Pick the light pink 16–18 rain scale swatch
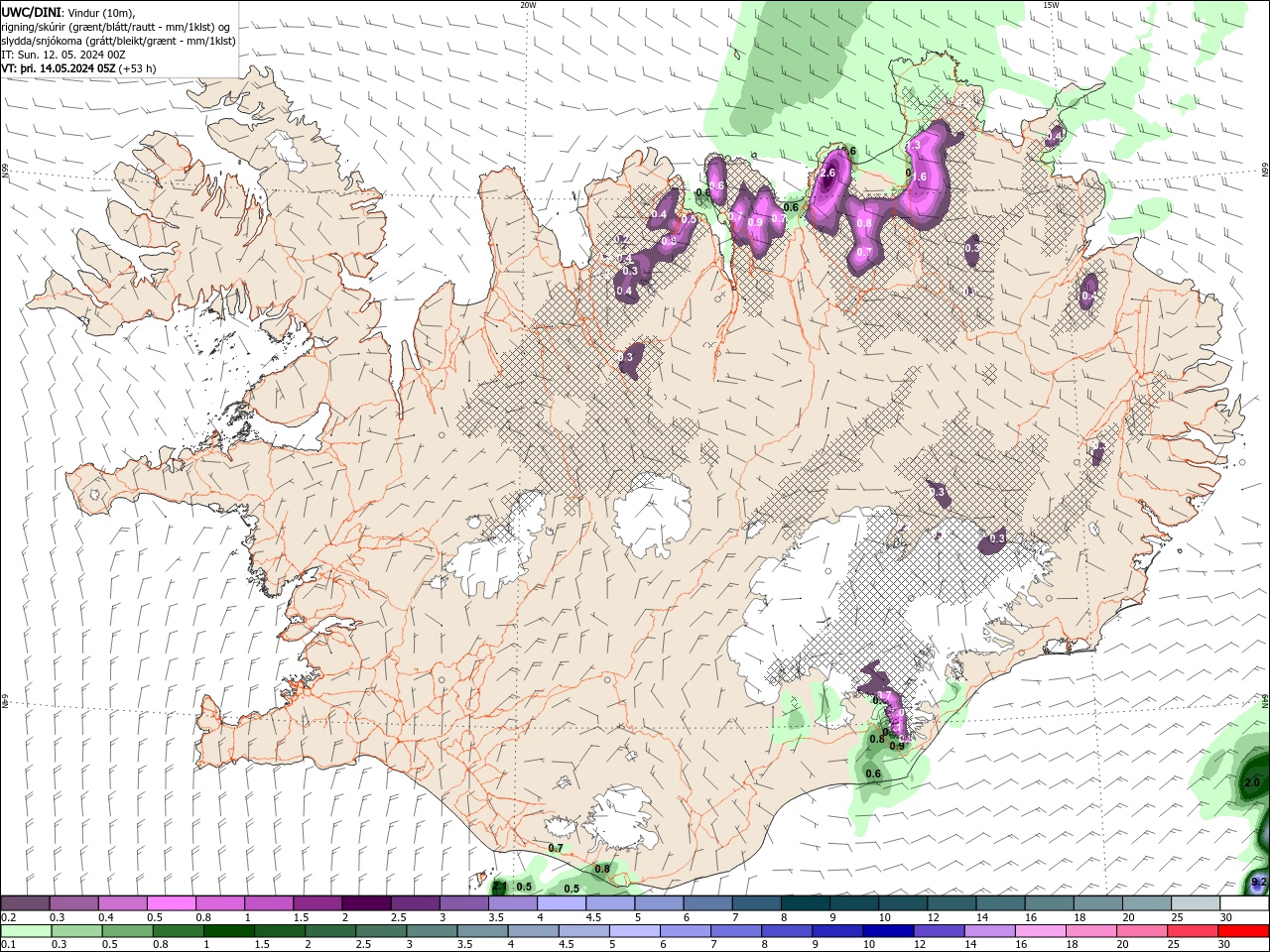1270x952 pixels. (1040, 931)
